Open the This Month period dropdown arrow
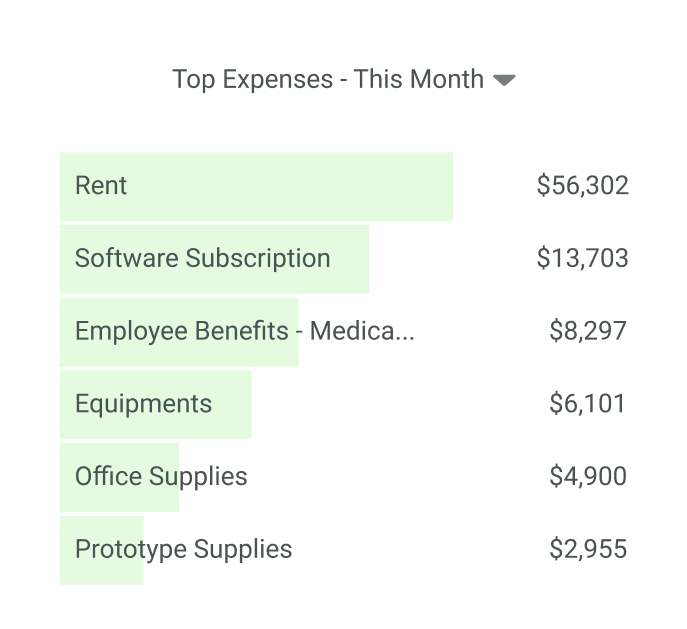This screenshot has width=687, height=629. (x=504, y=80)
